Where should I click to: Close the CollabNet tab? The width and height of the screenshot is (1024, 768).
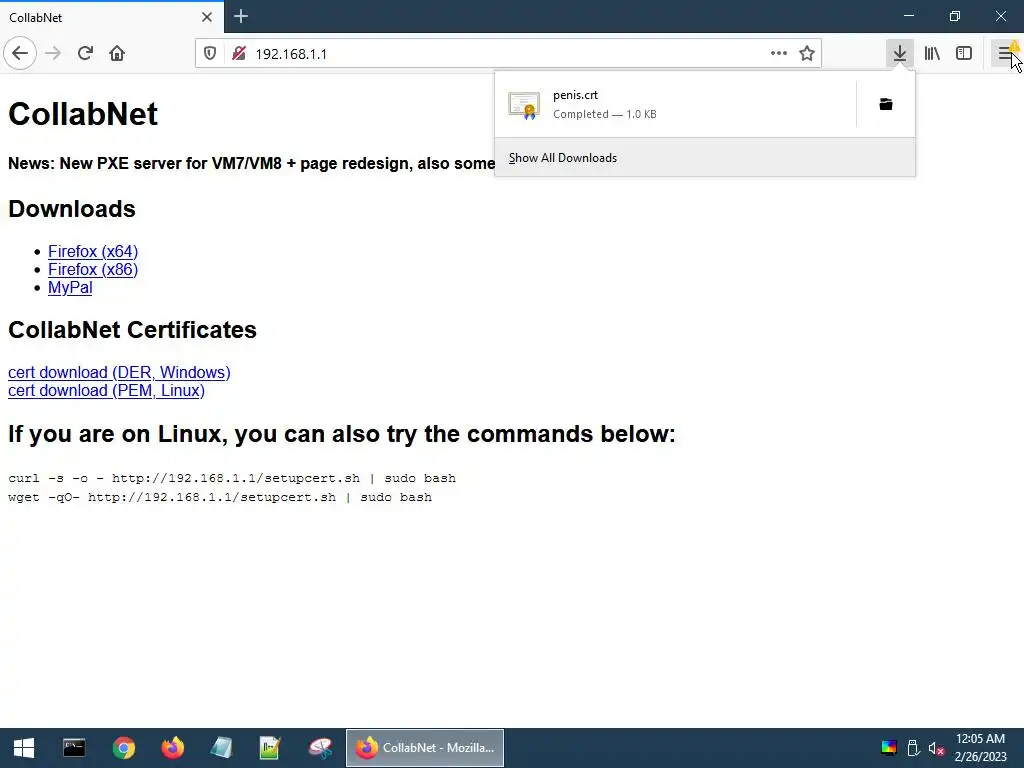206,17
